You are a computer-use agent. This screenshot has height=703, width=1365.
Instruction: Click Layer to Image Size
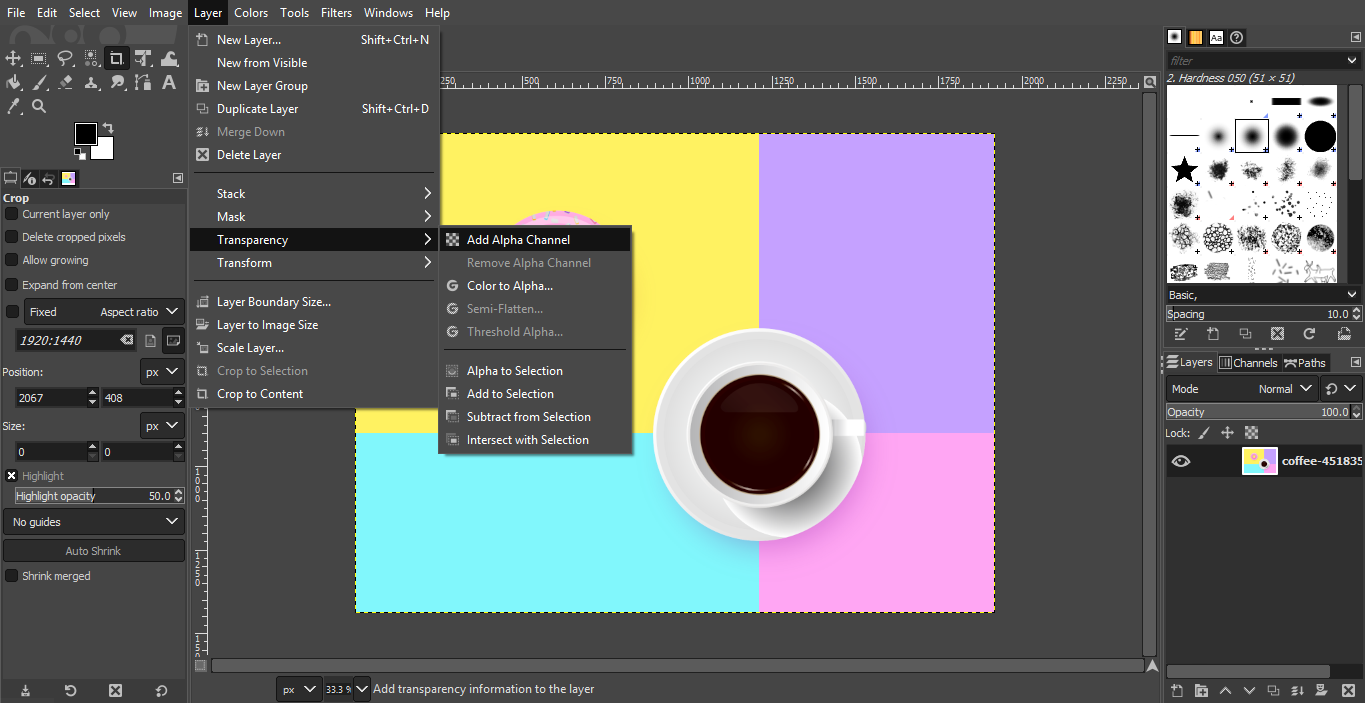click(x=266, y=324)
